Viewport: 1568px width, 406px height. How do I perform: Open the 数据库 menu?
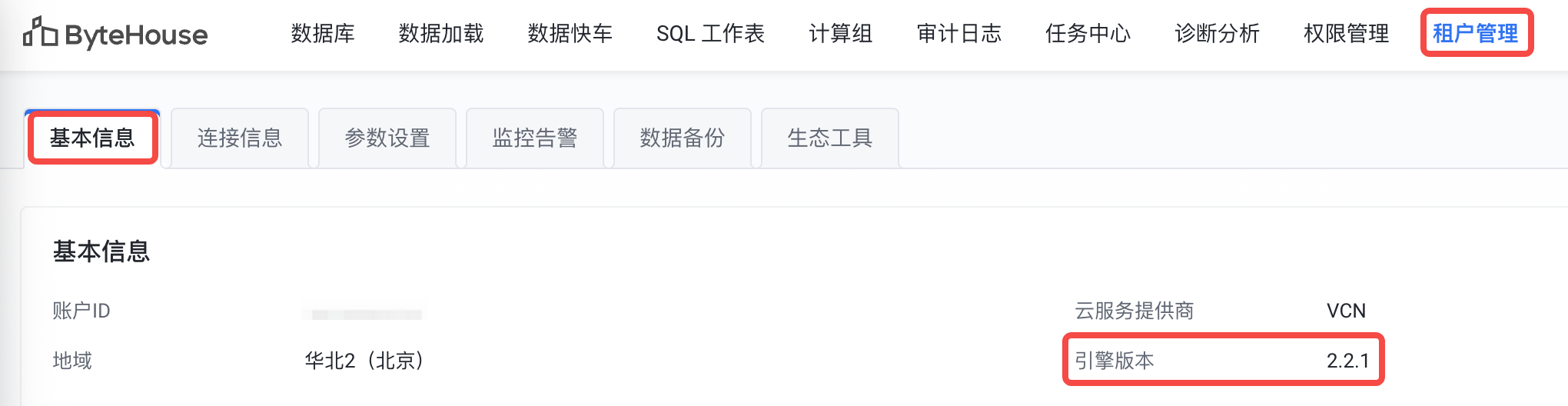pos(323,34)
